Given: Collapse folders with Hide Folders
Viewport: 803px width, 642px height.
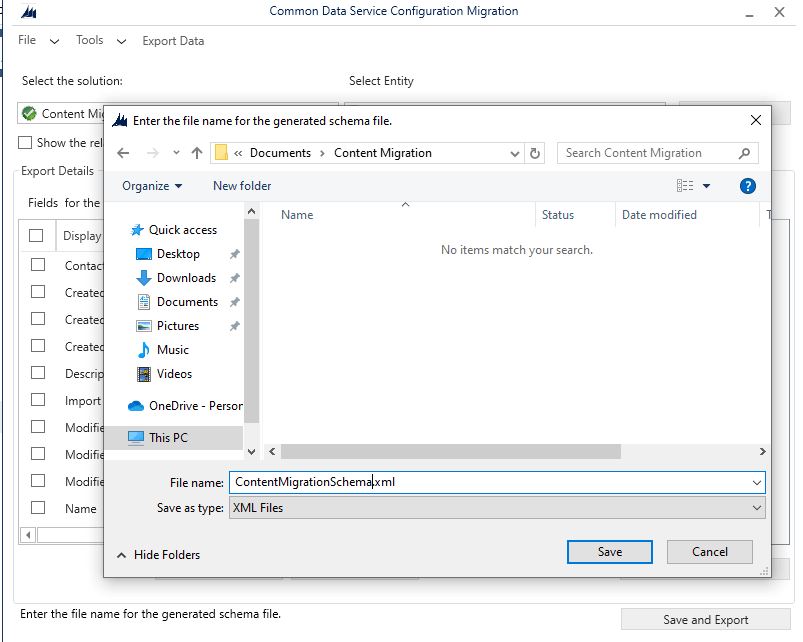Looking at the screenshot, I should click(x=159, y=555).
